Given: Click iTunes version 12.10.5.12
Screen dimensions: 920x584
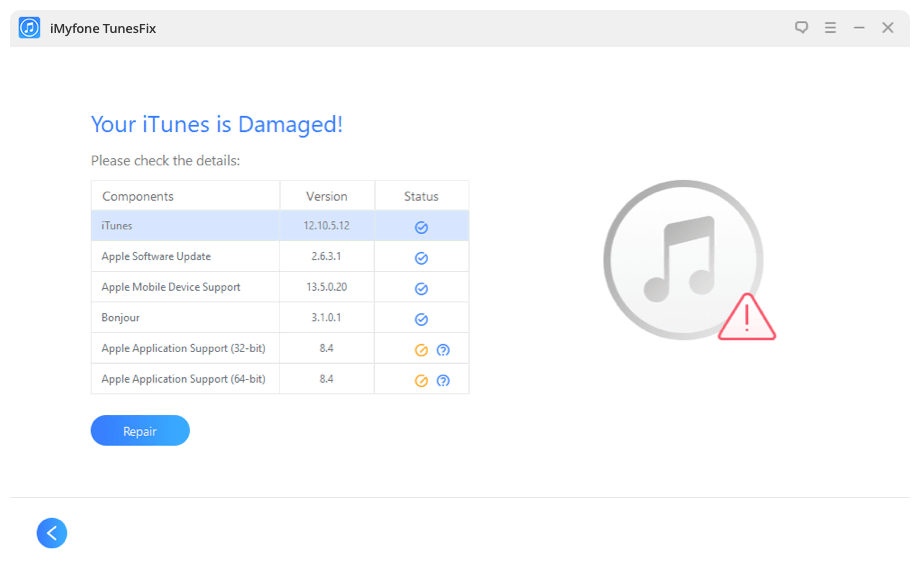Looking at the screenshot, I should (x=326, y=225).
